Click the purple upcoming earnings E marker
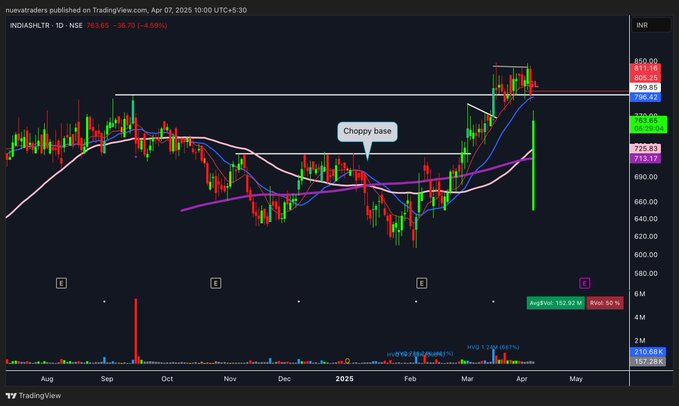 pyautogui.click(x=584, y=284)
